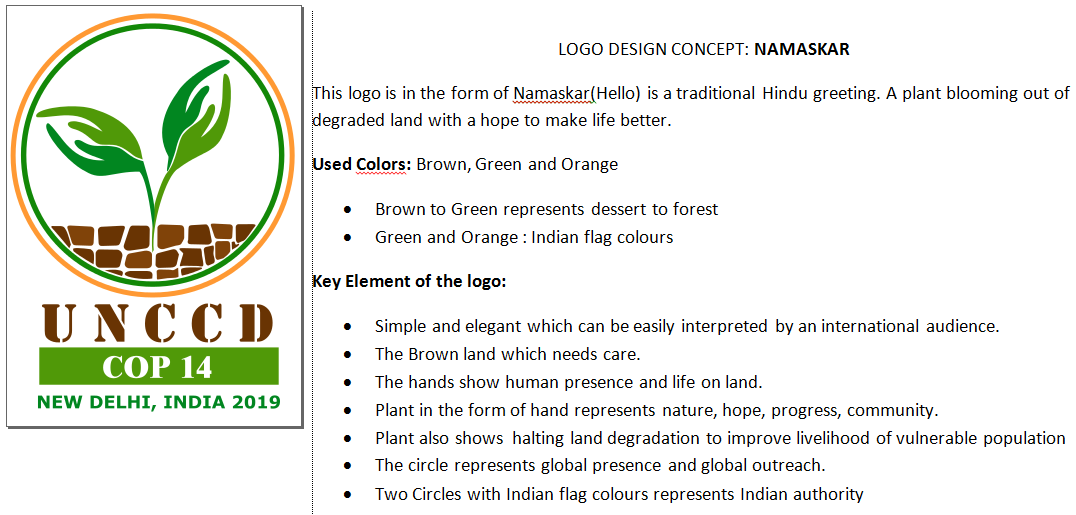Click the 'Used Colors:' bold heading

pos(361,164)
